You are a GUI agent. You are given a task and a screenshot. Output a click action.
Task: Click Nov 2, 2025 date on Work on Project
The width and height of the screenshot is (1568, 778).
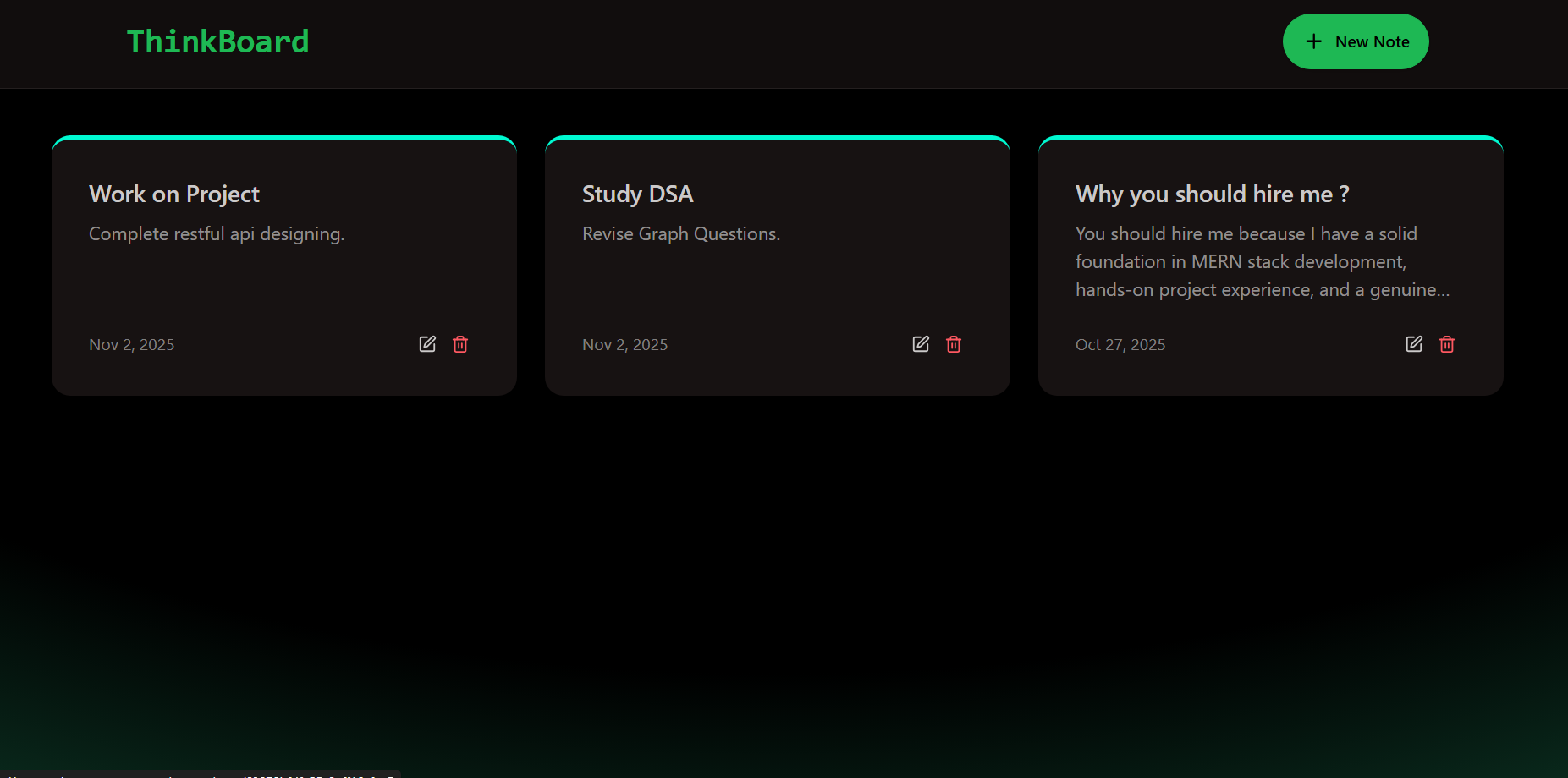(131, 345)
